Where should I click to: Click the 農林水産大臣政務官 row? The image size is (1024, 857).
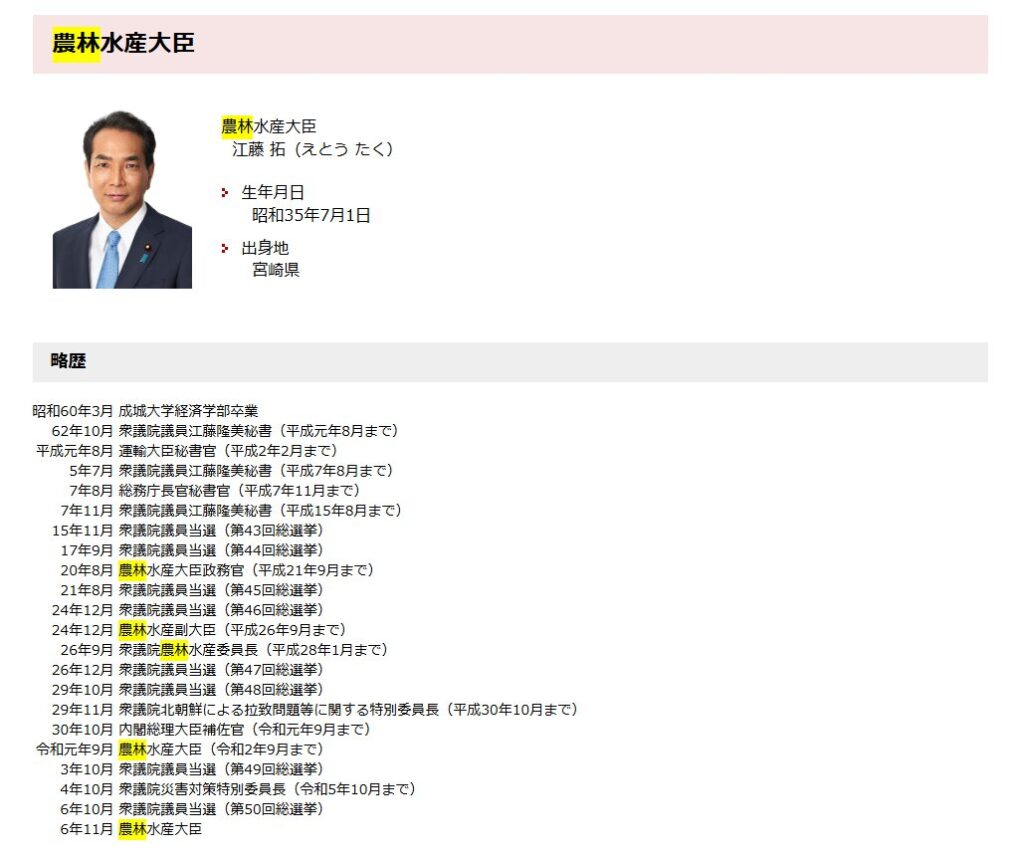point(217,570)
